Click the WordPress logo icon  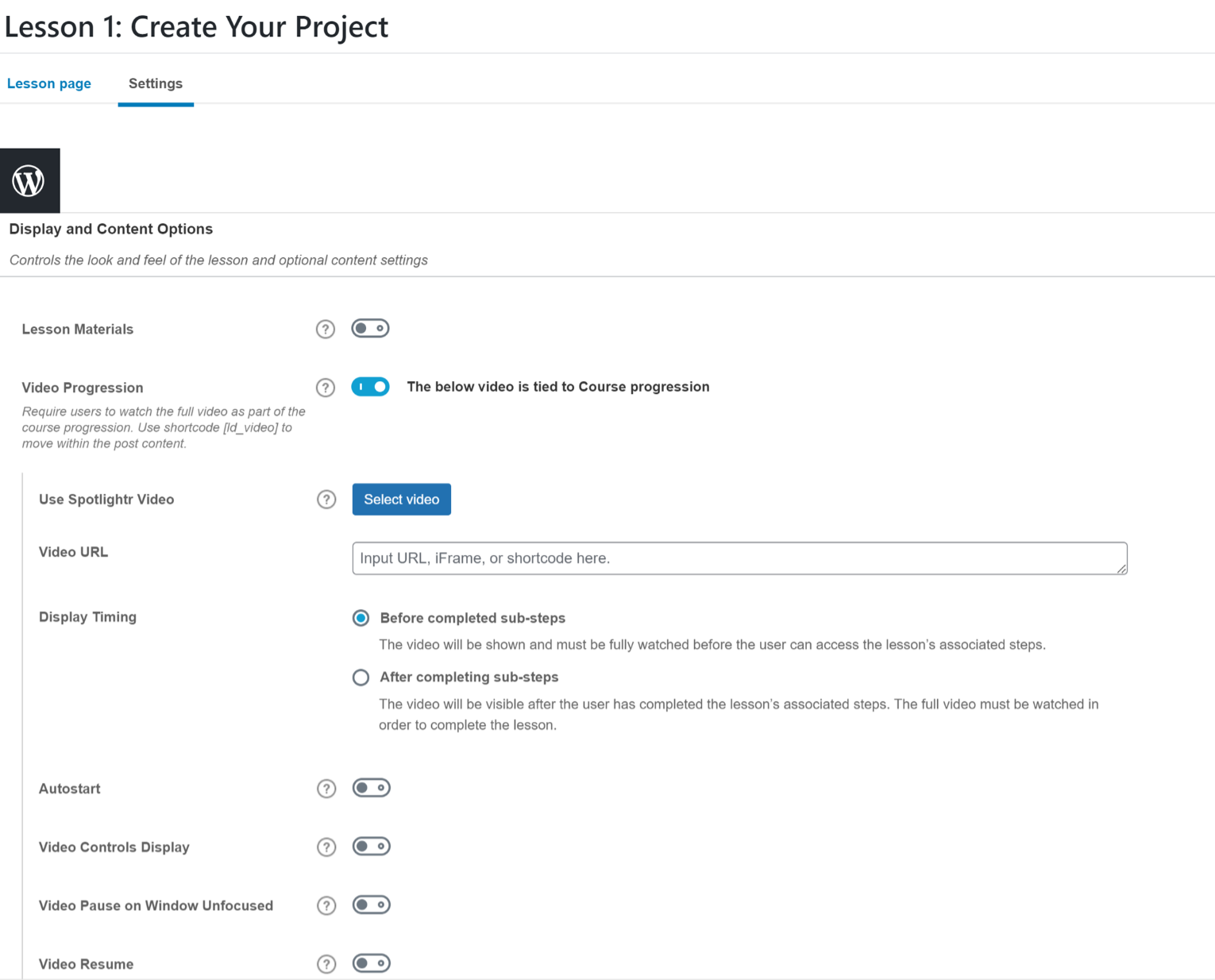[x=29, y=180]
